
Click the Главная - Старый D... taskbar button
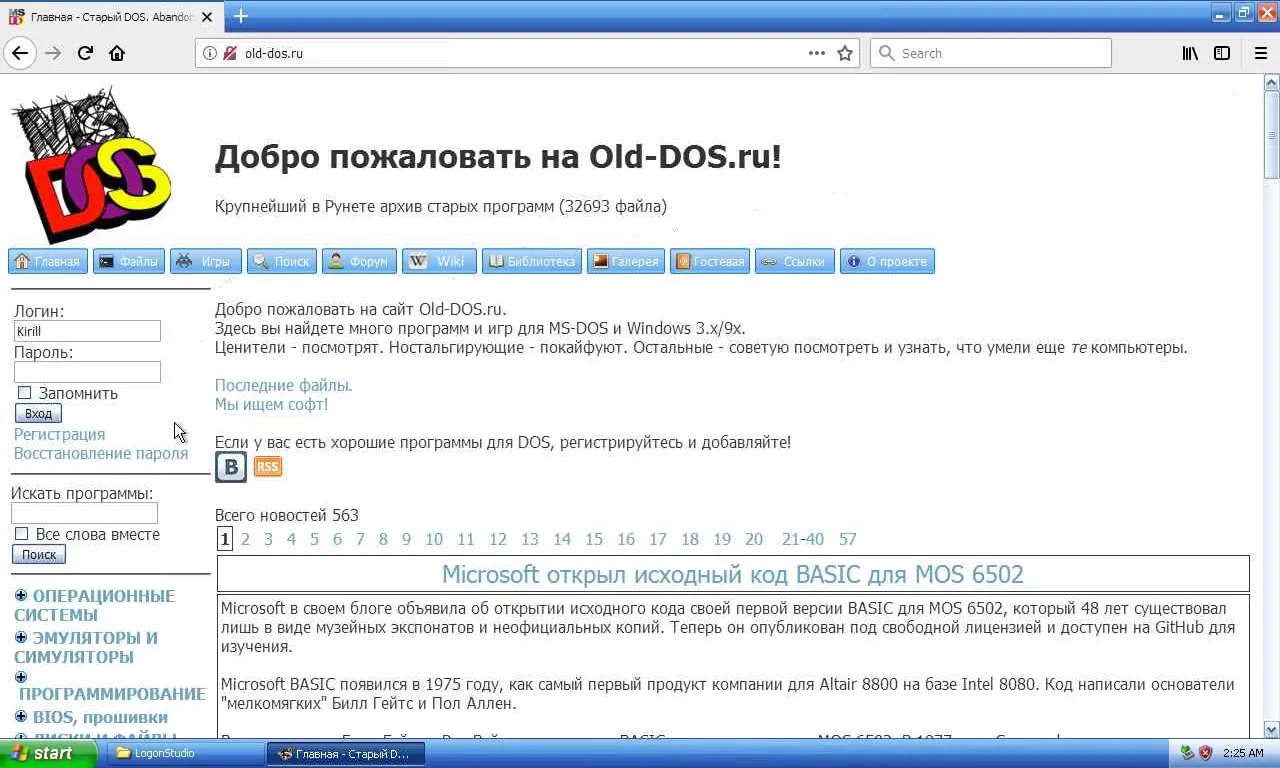[346, 753]
